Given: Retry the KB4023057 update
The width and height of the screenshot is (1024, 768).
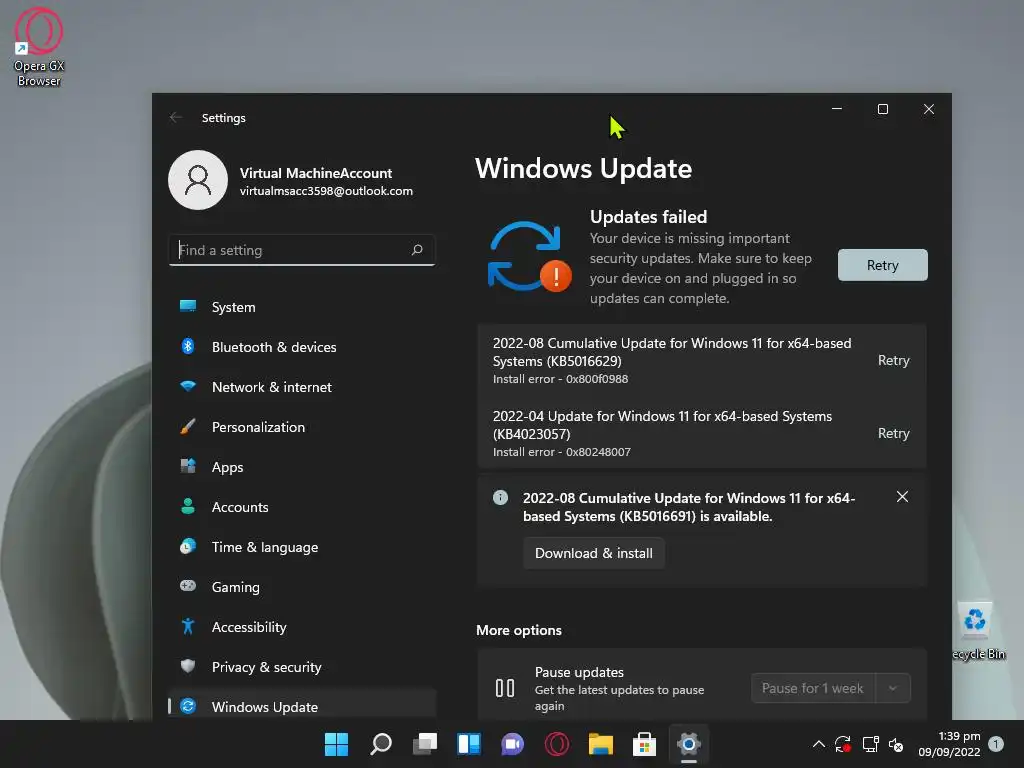Looking at the screenshot, I should pyautogui.click(x=893, y=433).
